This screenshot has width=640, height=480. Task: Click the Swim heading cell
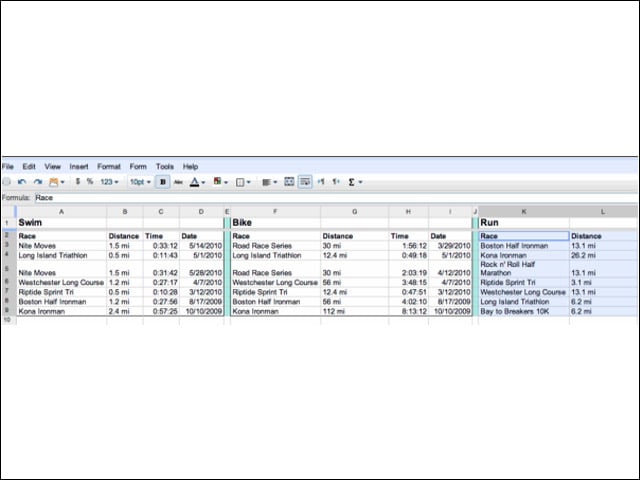pyautogui.click(x=62, y=223)
